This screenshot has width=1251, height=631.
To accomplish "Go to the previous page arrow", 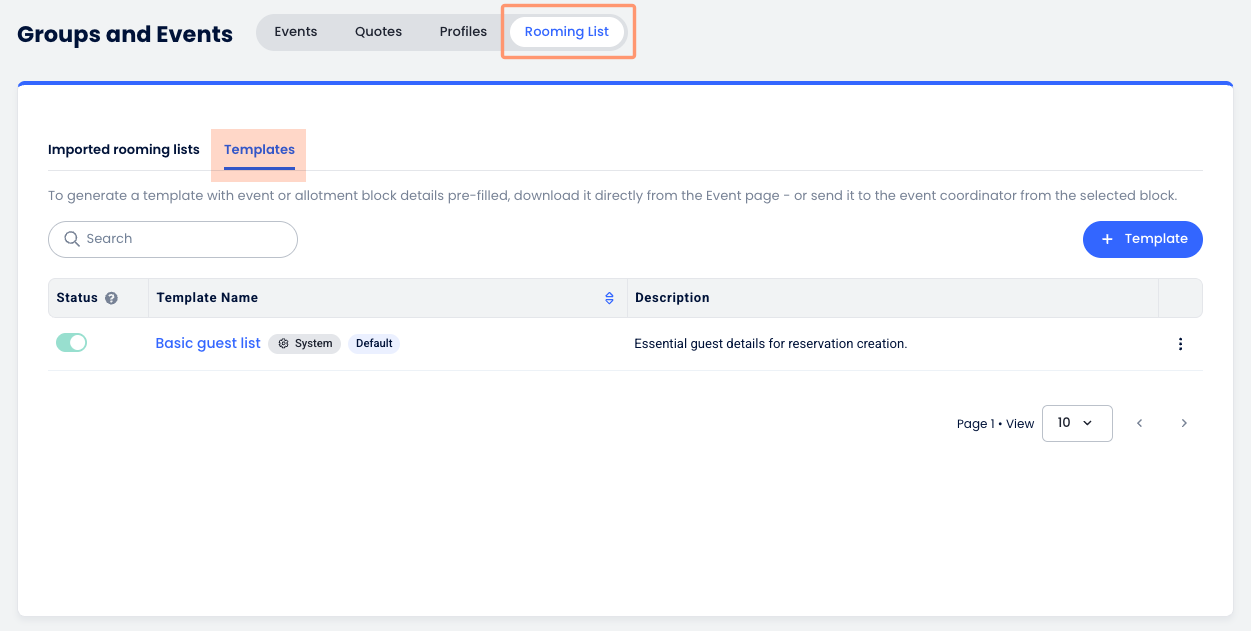I will [x=1139, y=423].
